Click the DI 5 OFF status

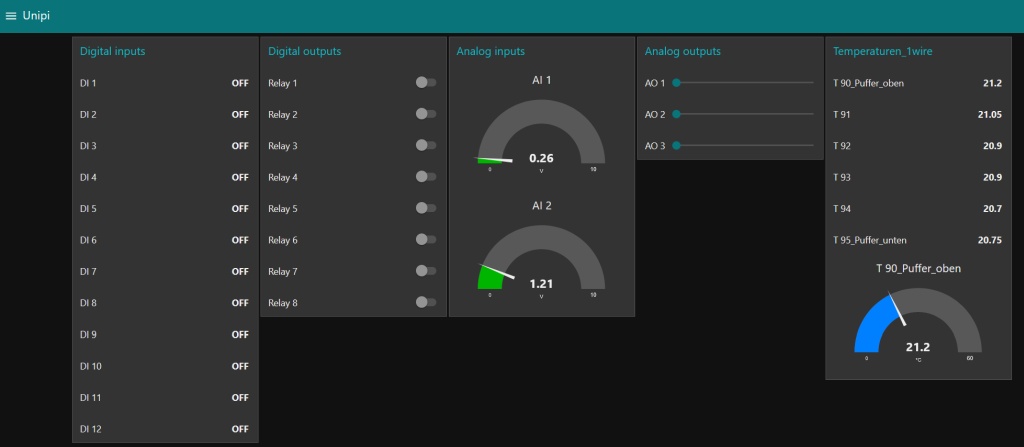point(240,208)
